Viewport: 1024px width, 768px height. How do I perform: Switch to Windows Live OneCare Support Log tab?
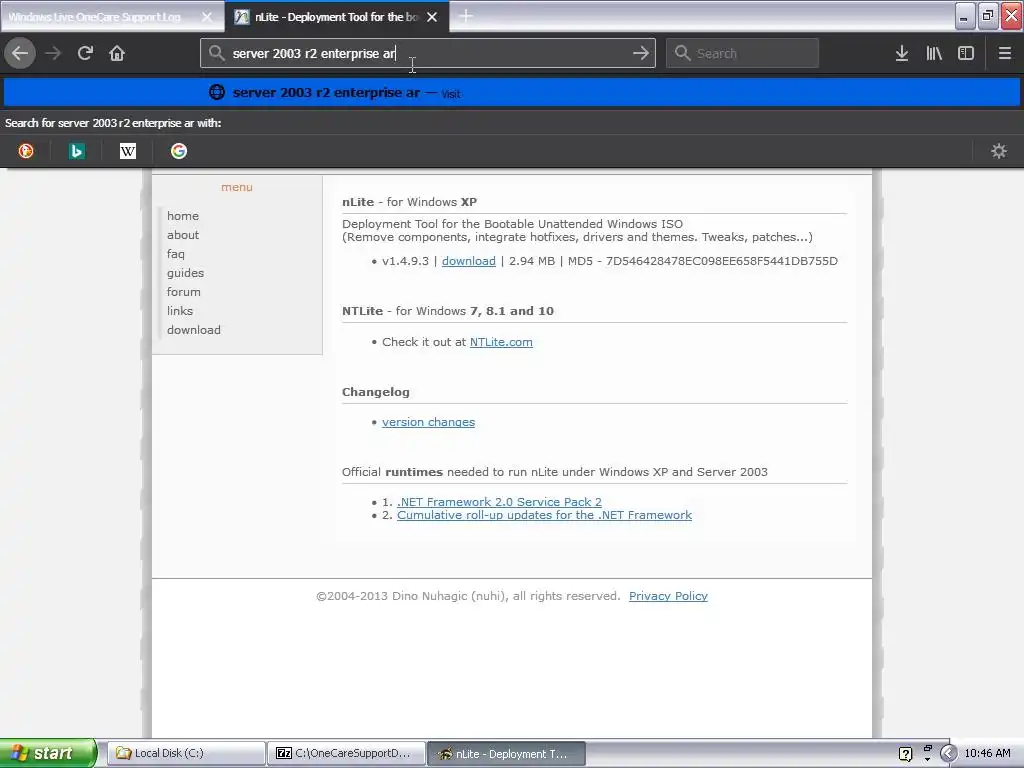coord(95,17)
